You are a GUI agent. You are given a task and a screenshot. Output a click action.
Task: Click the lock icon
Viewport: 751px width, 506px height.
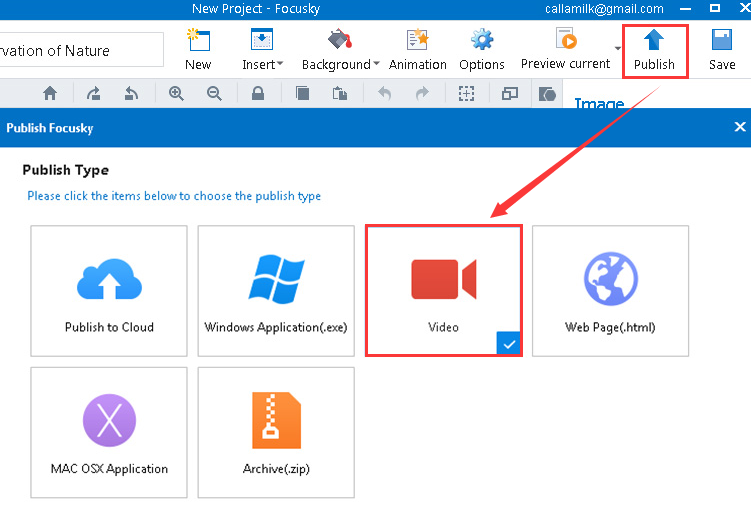258,94
